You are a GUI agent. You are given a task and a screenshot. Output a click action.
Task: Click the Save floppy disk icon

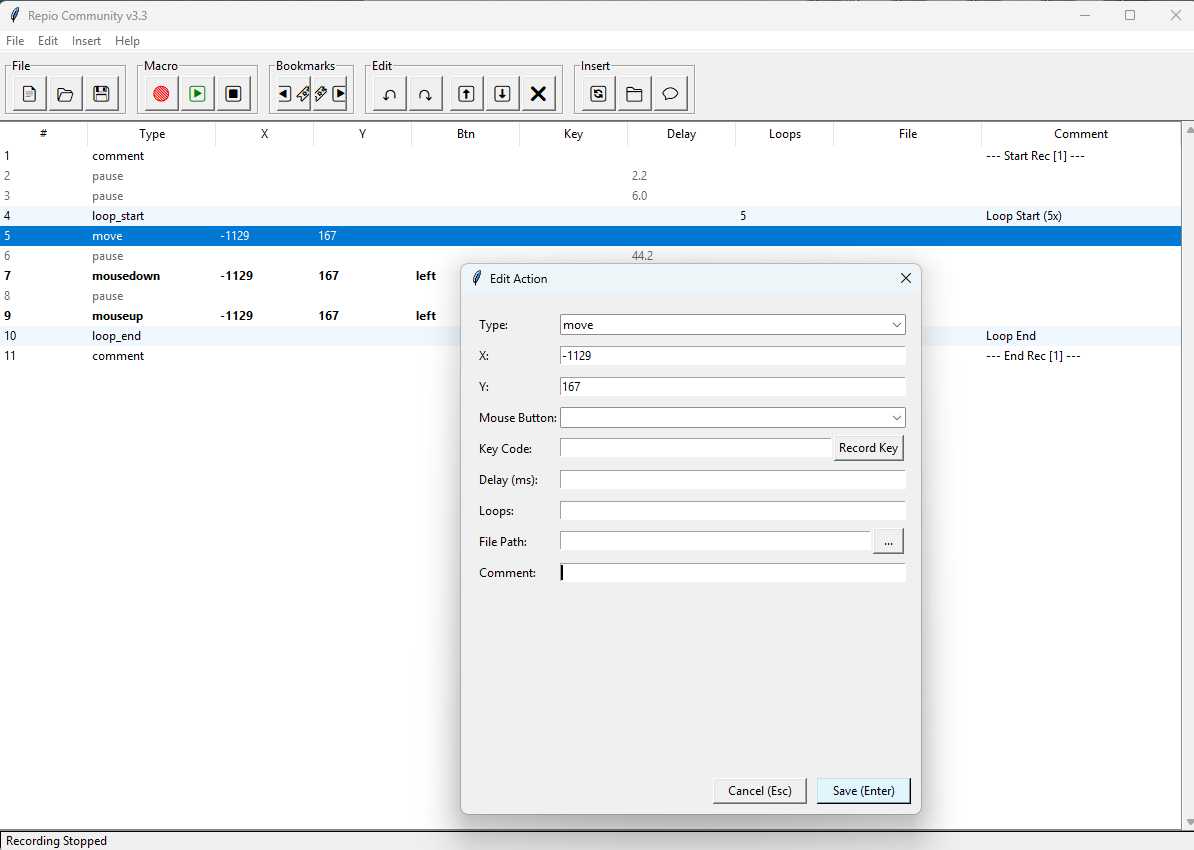(x=101, y=94)
